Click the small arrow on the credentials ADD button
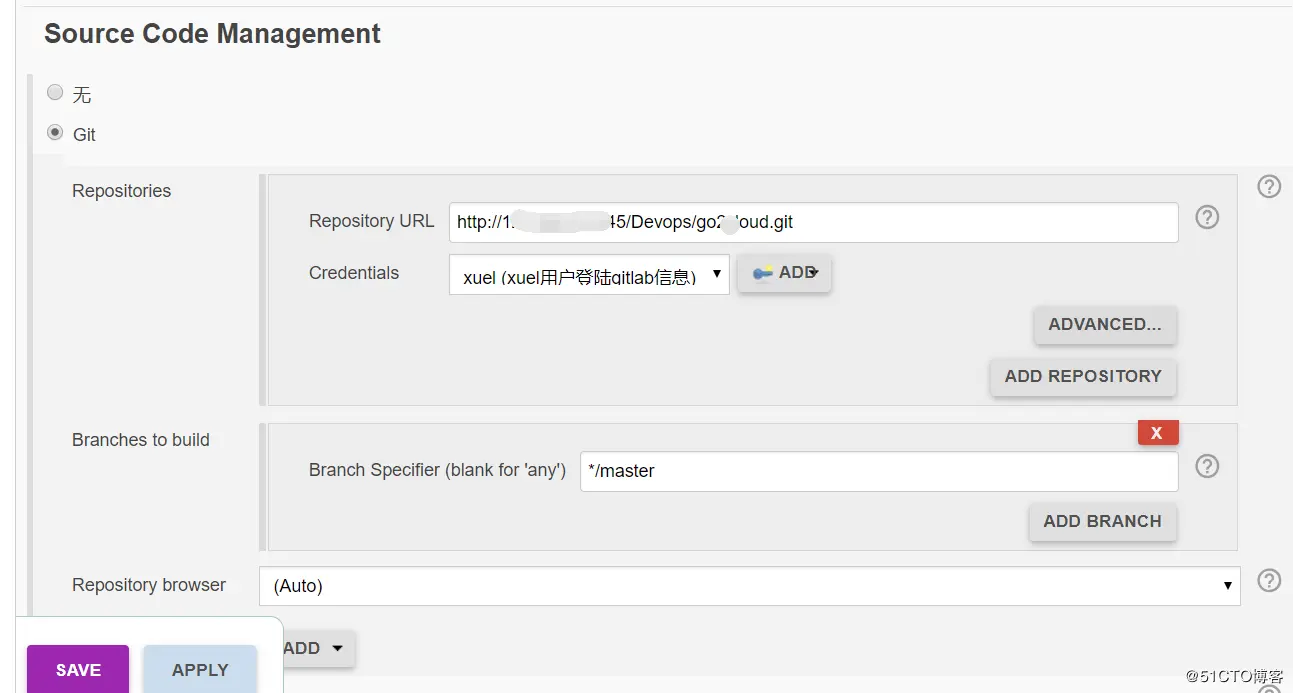 click(x=816, y=272)
